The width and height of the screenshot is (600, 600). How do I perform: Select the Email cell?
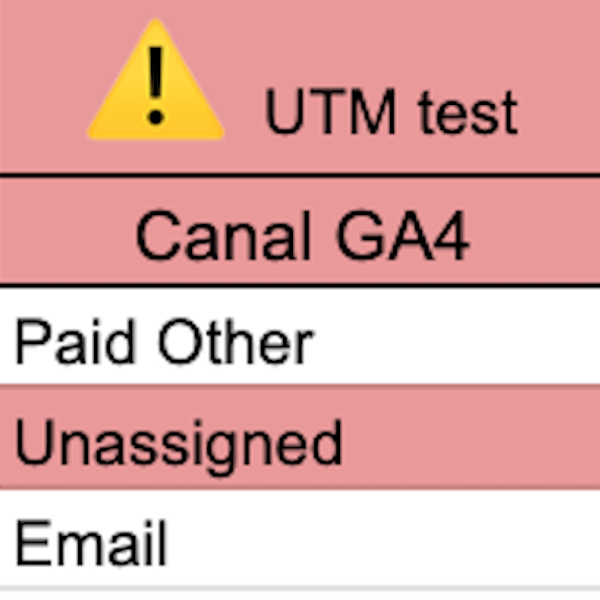[90, 544]
